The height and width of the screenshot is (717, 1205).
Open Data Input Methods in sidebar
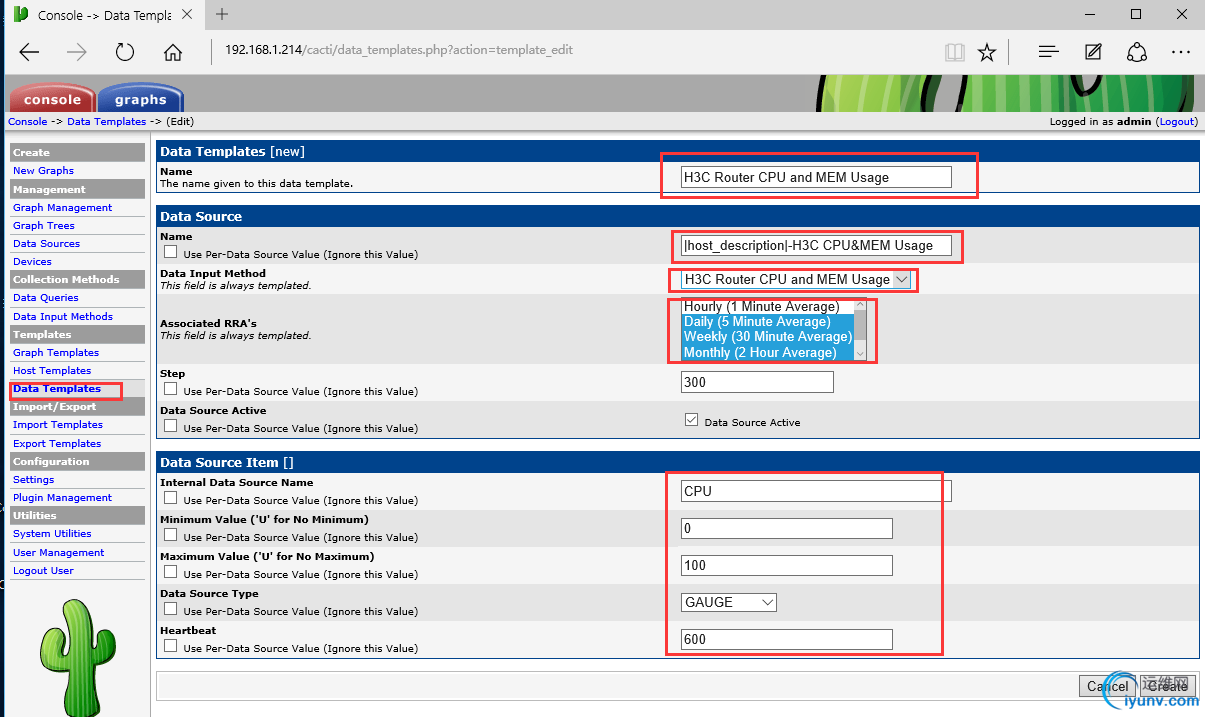tap(63, 316)
